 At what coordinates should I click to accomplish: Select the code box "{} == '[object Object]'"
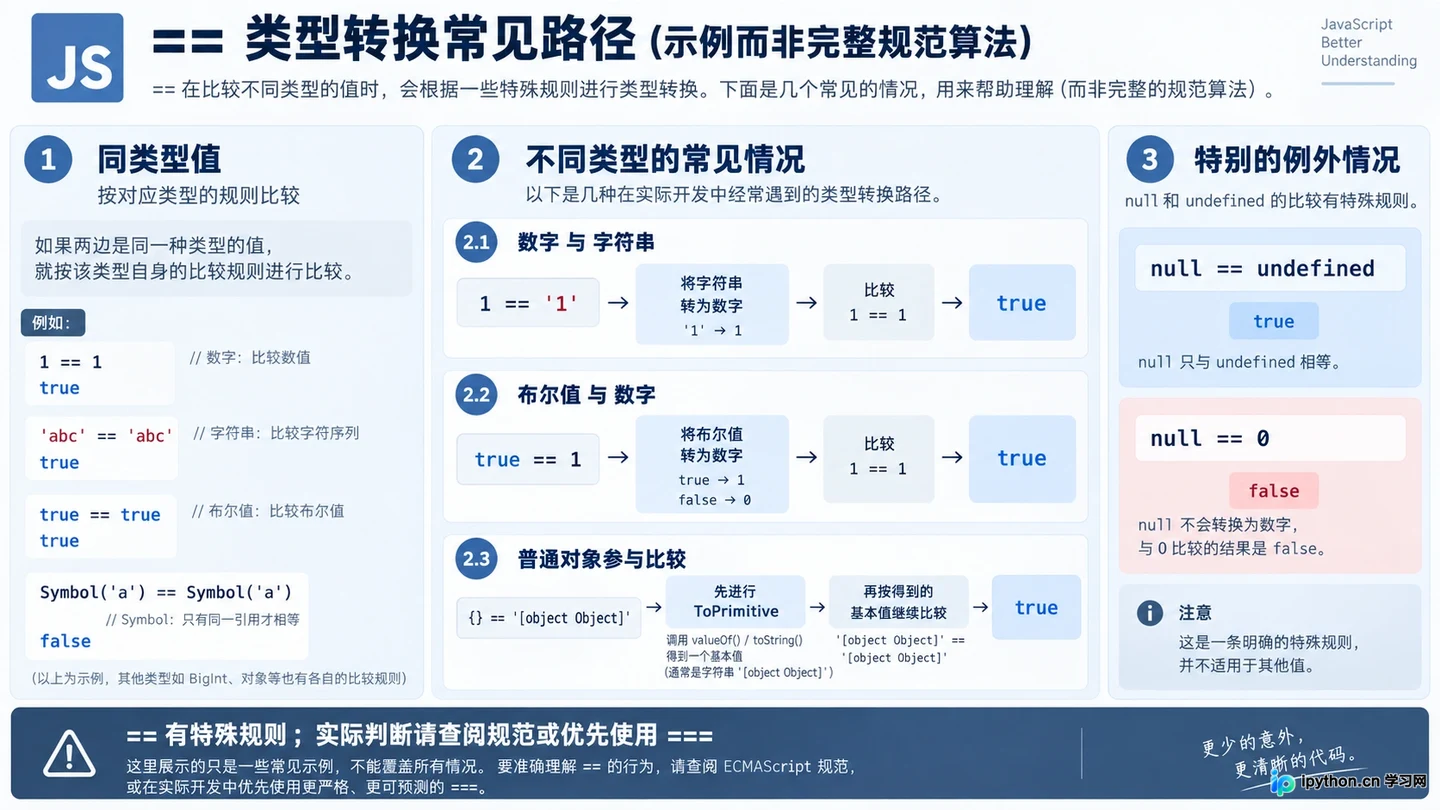click(549, 618)
